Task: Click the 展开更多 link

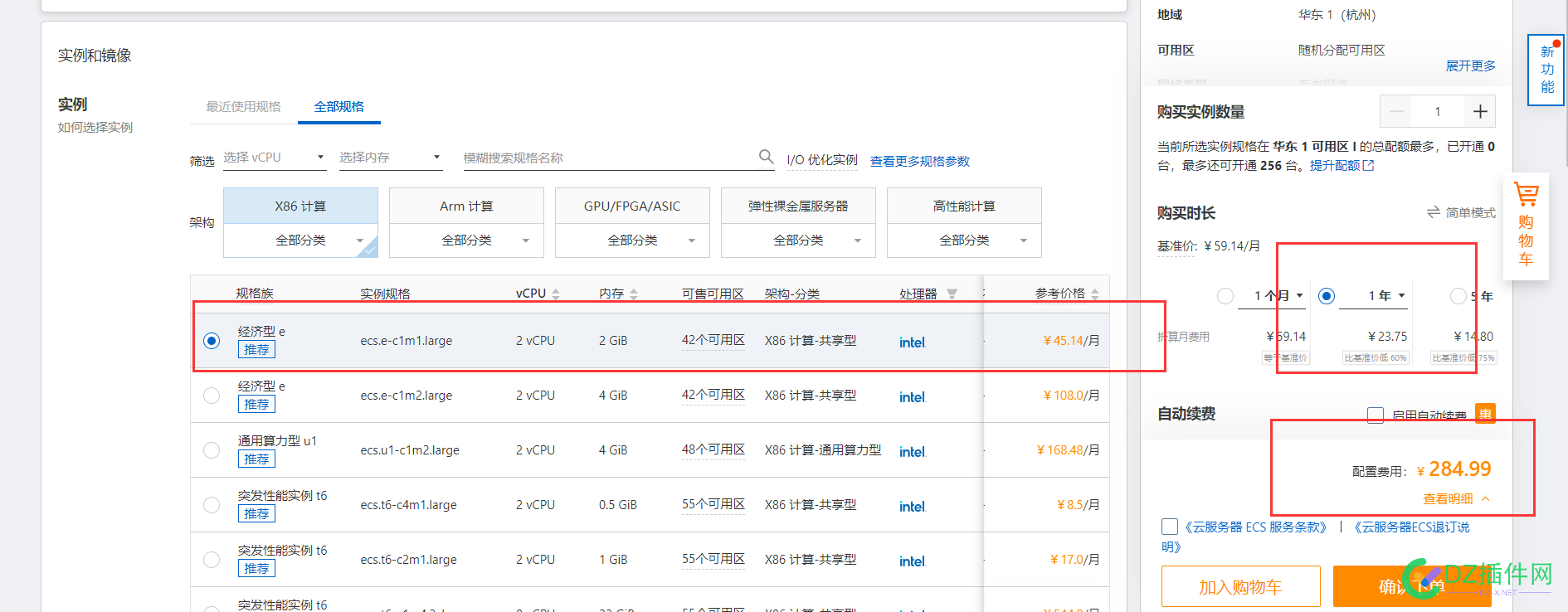Action: click(1471, 66)
